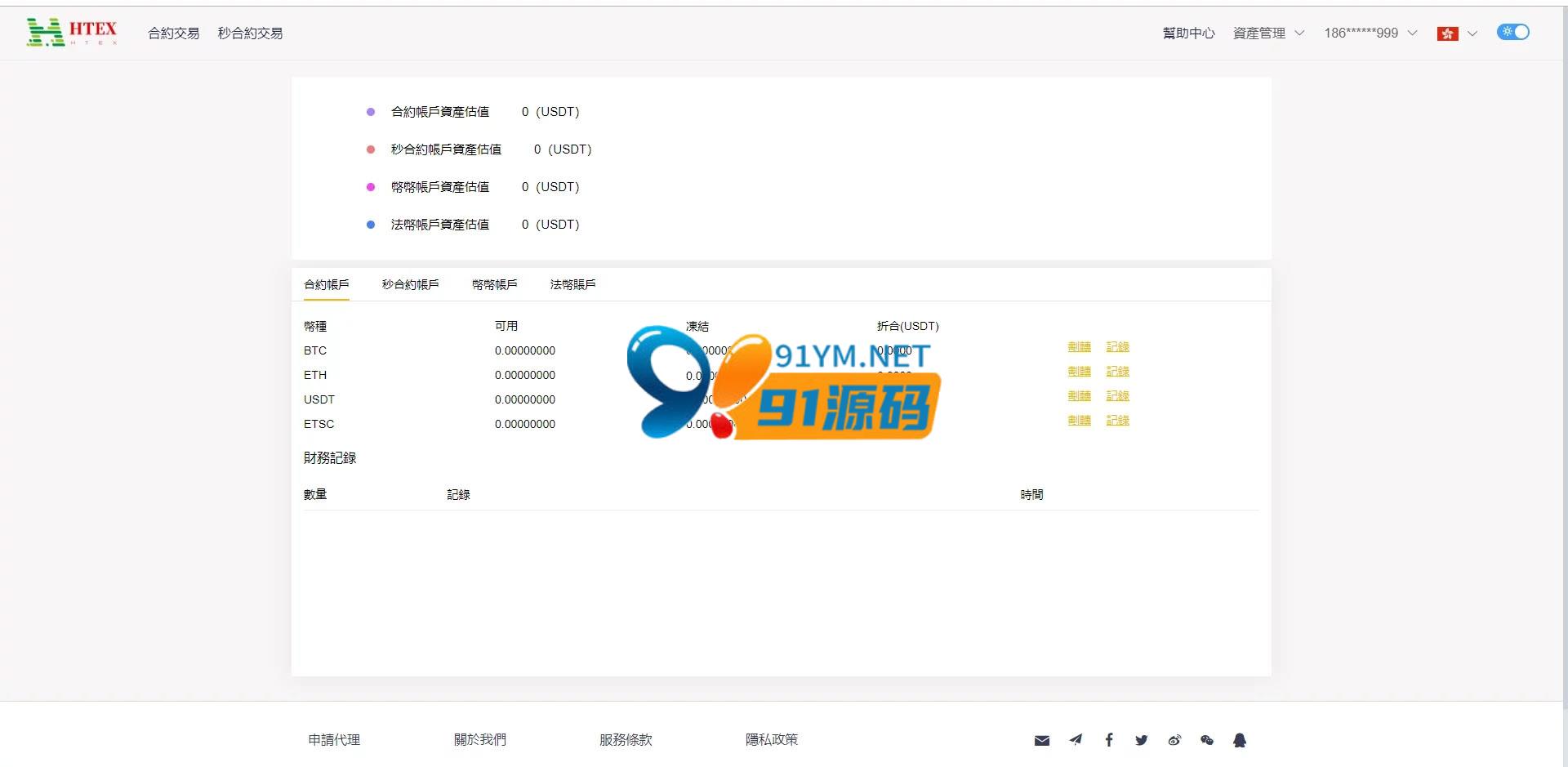Click the ETSC currency cell
This screenshot has width=1568, height=767.
319,424
